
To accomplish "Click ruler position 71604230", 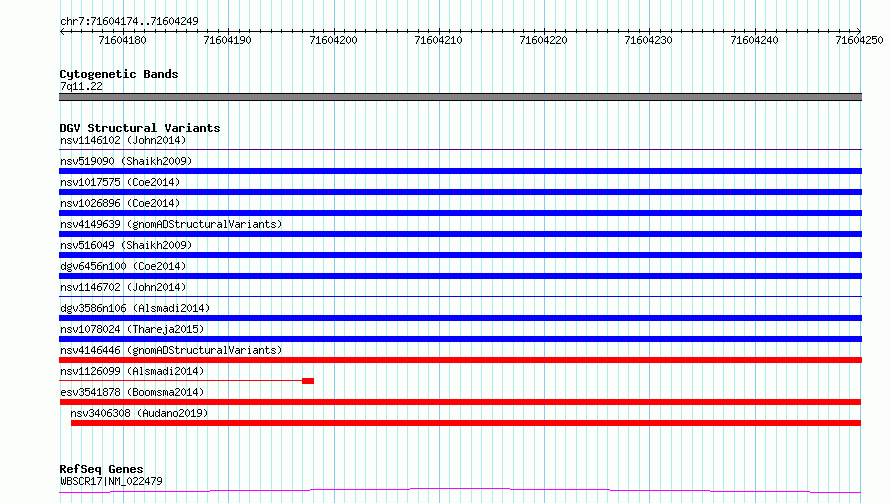I will (648, 40).
